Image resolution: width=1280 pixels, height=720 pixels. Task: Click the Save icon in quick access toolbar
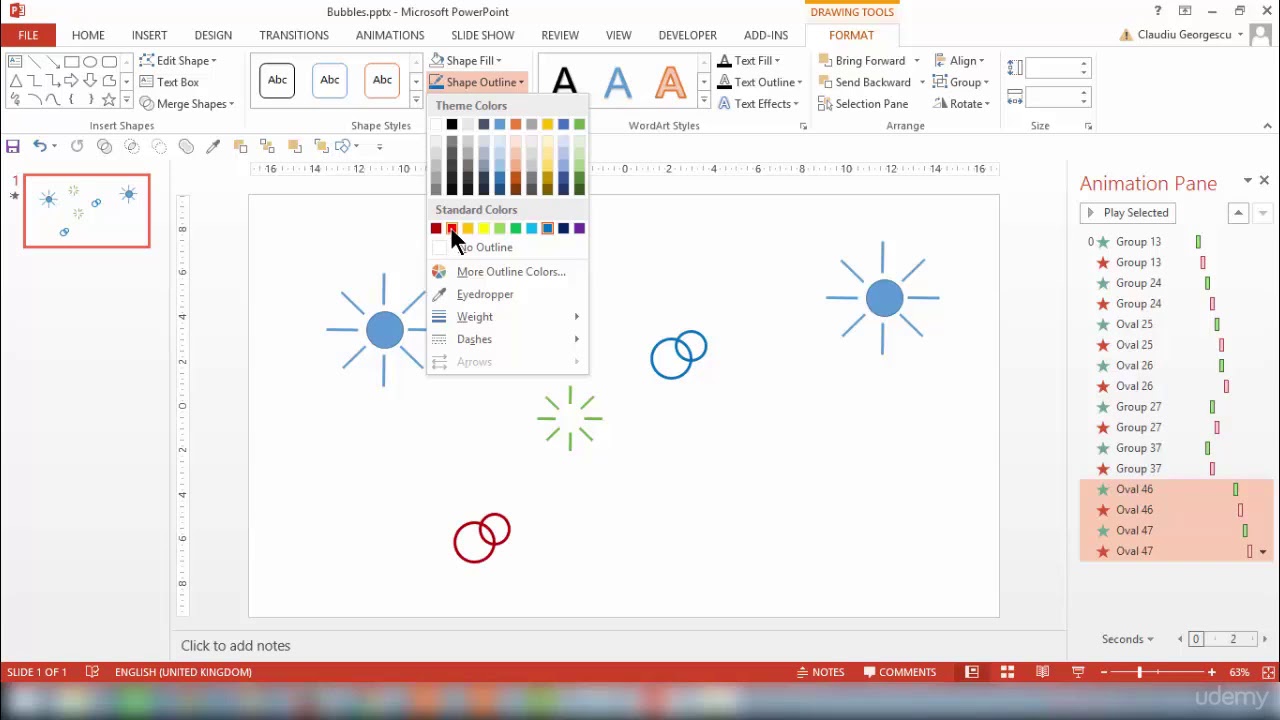[x=13, y=146]
